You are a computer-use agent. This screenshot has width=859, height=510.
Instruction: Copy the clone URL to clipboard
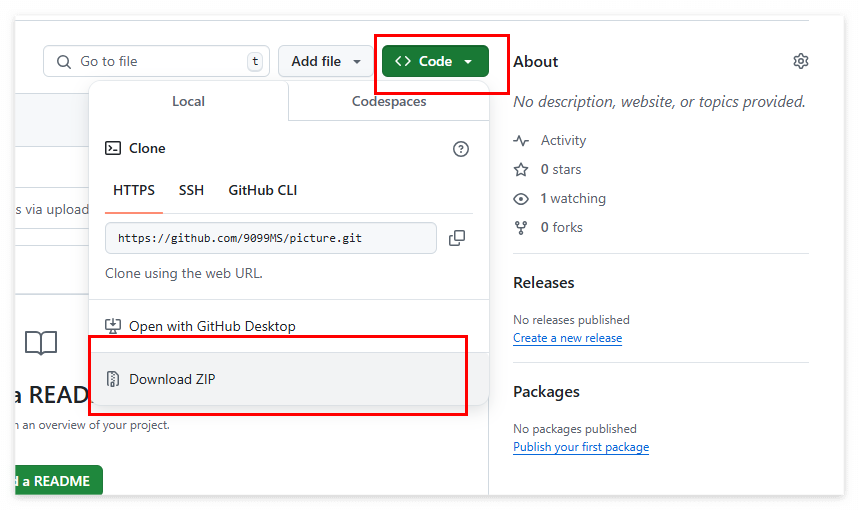click(457, 238)
